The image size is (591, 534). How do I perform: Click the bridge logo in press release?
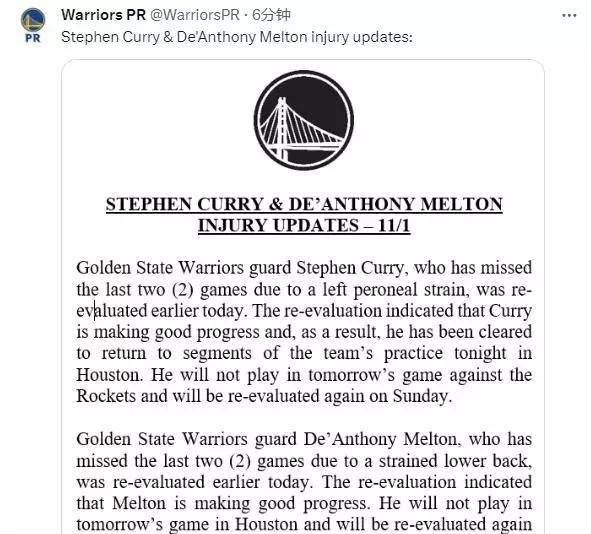[304, 120]
